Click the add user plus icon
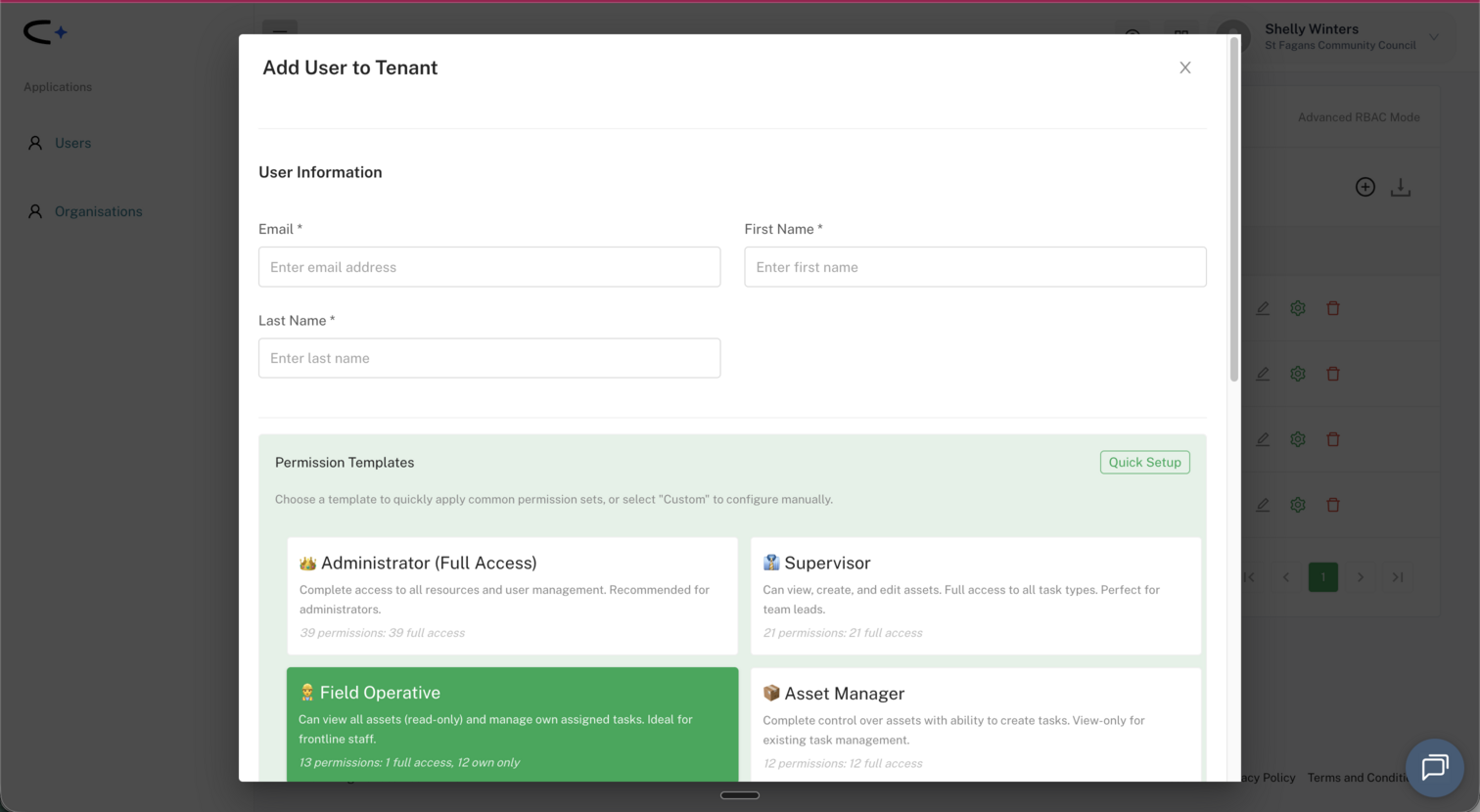The width and height of the screenshot is (1480, 812). click(1364, 187)
